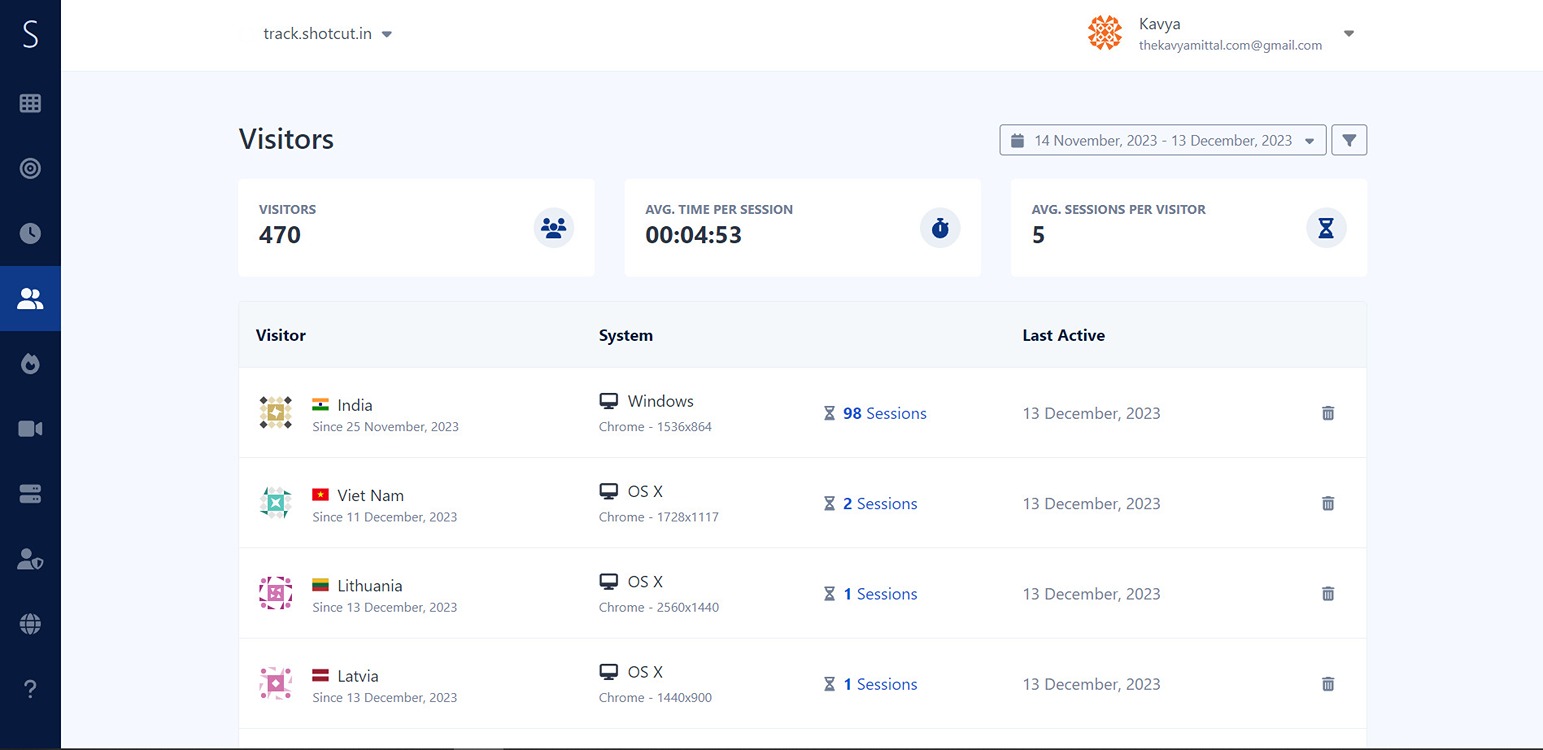Open privacy settings via the user-shield icon
The width and height of the screenshot is (1543, 750).
(30, 558)
